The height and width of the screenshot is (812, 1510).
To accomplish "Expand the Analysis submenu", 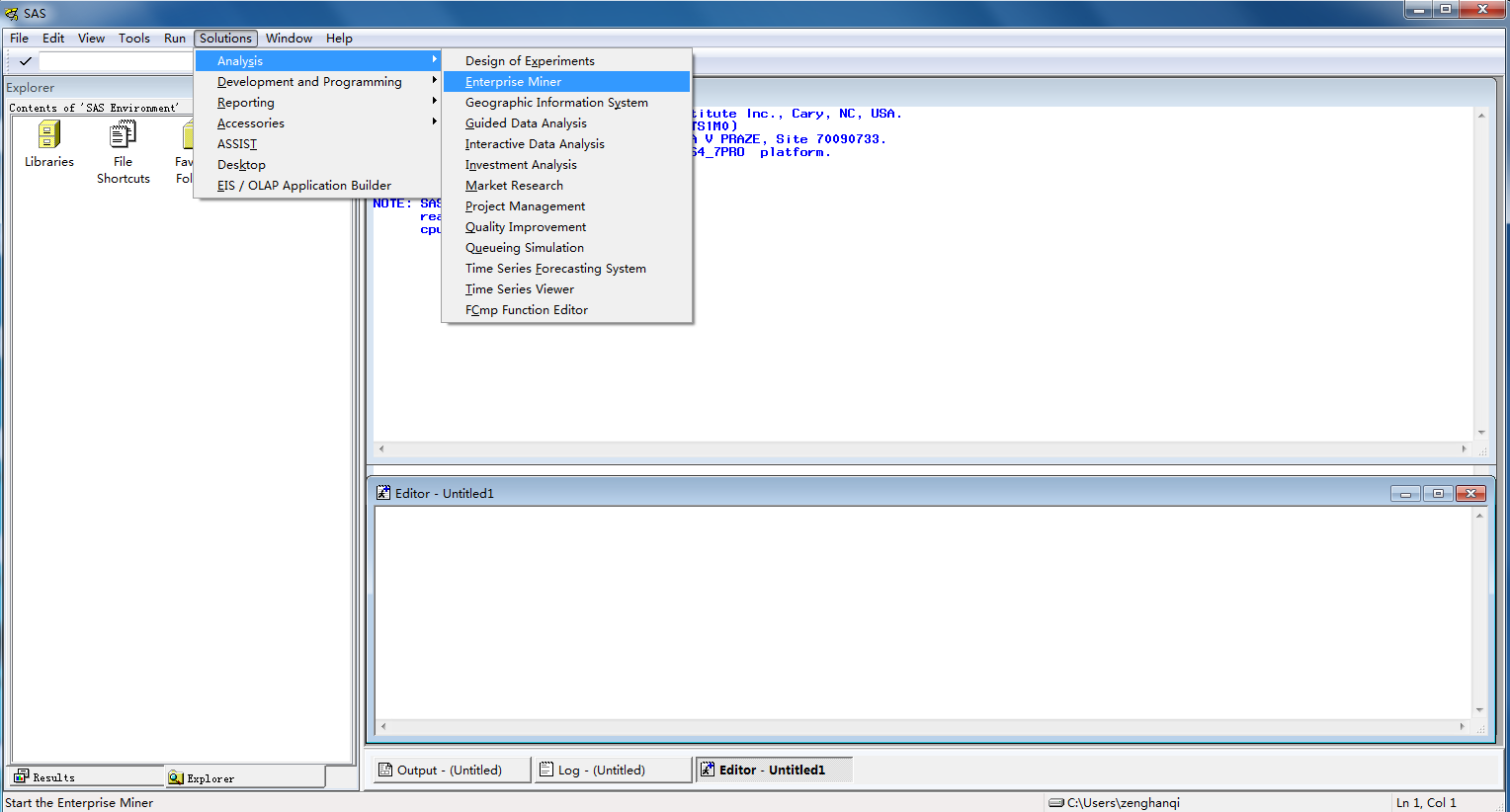I will 318,61.
